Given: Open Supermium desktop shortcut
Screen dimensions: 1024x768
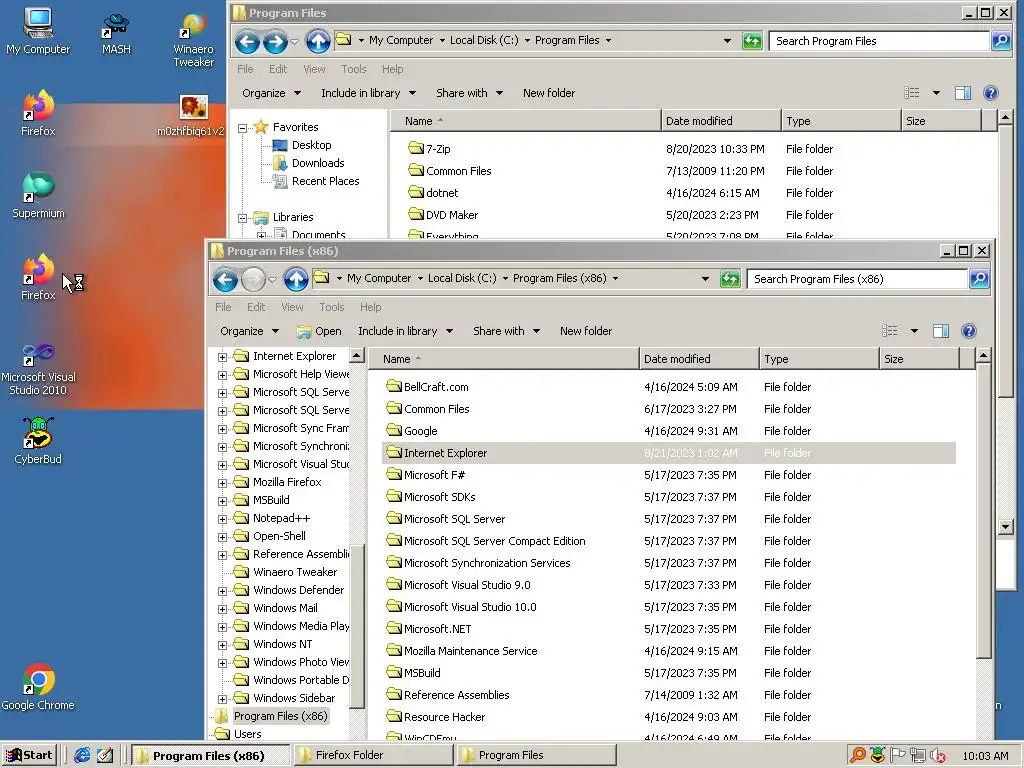Looking at the screenshot, I should coord(38,195).
